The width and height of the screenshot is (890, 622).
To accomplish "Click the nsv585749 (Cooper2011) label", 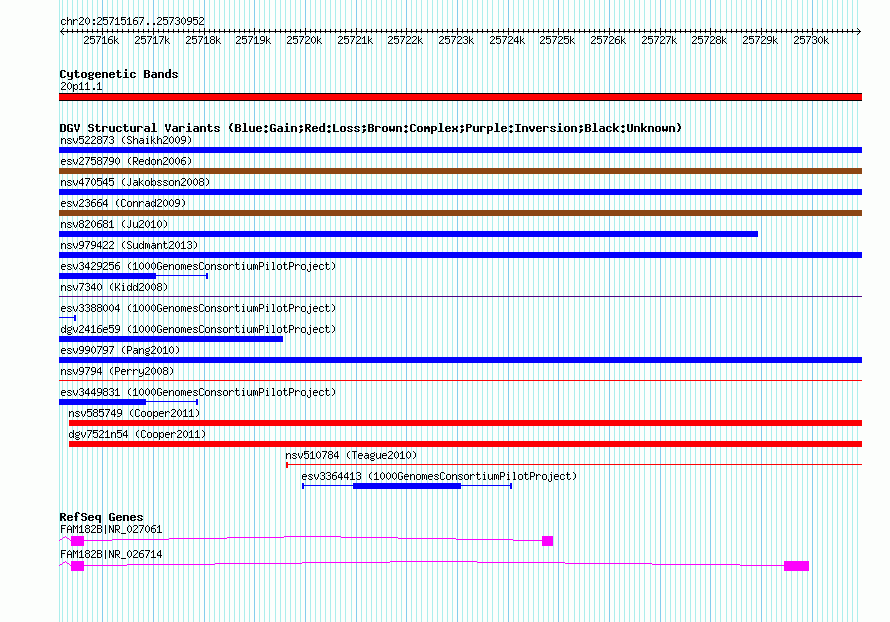I will tap(134, 413).
